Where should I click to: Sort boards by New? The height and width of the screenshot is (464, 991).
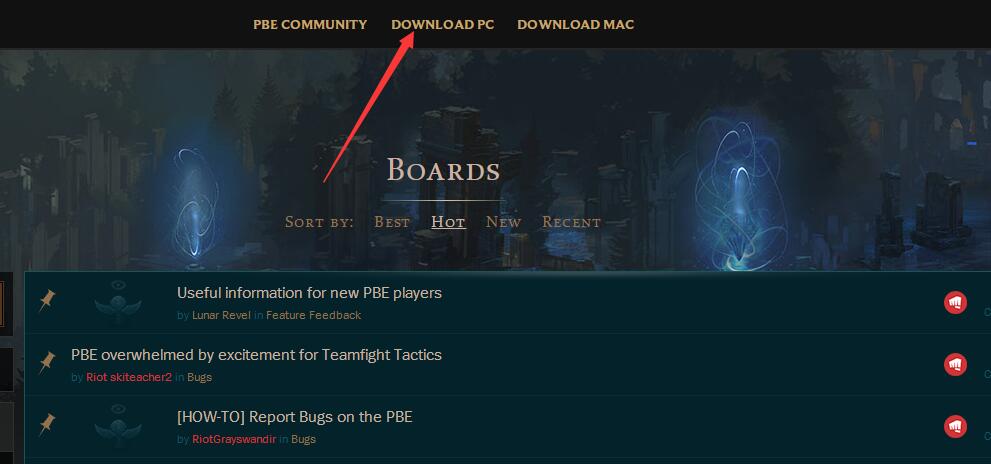tap(503, 222)
